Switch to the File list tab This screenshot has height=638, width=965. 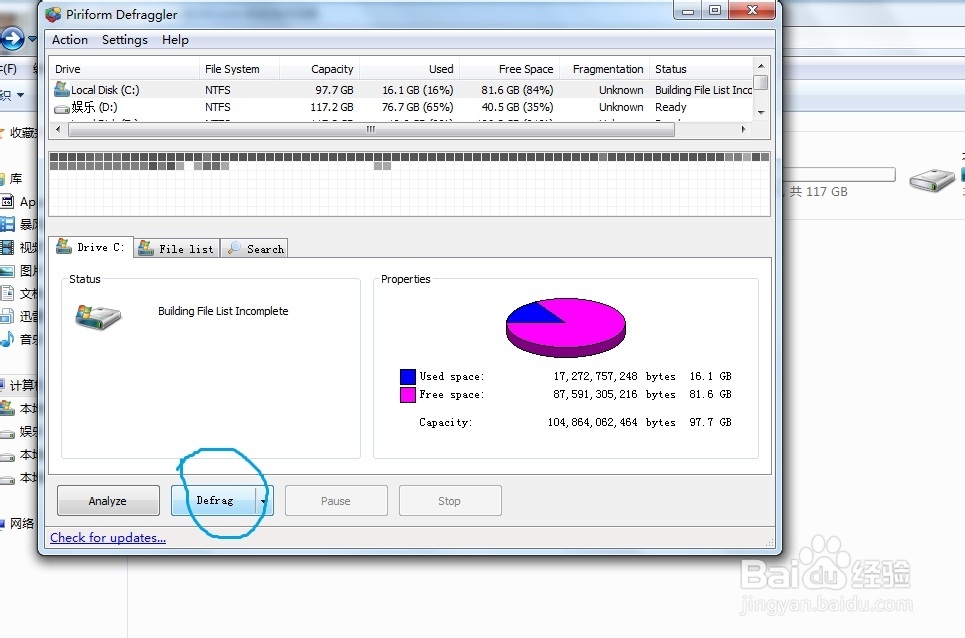(177, 249)
